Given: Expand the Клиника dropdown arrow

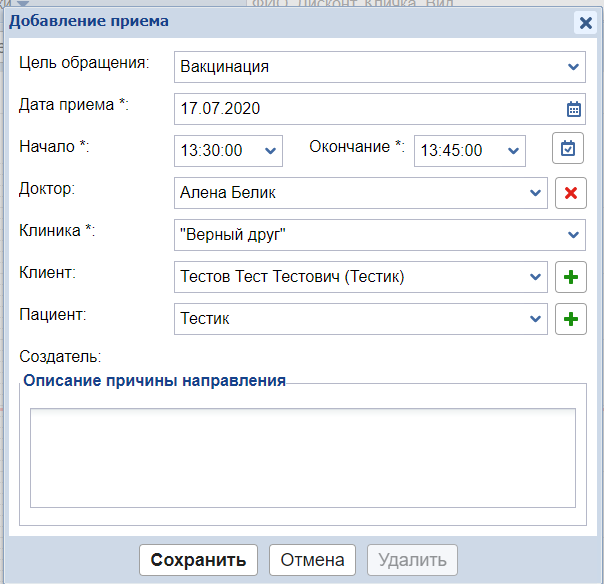Looking at the screenshot, I should tap(574, 235).
